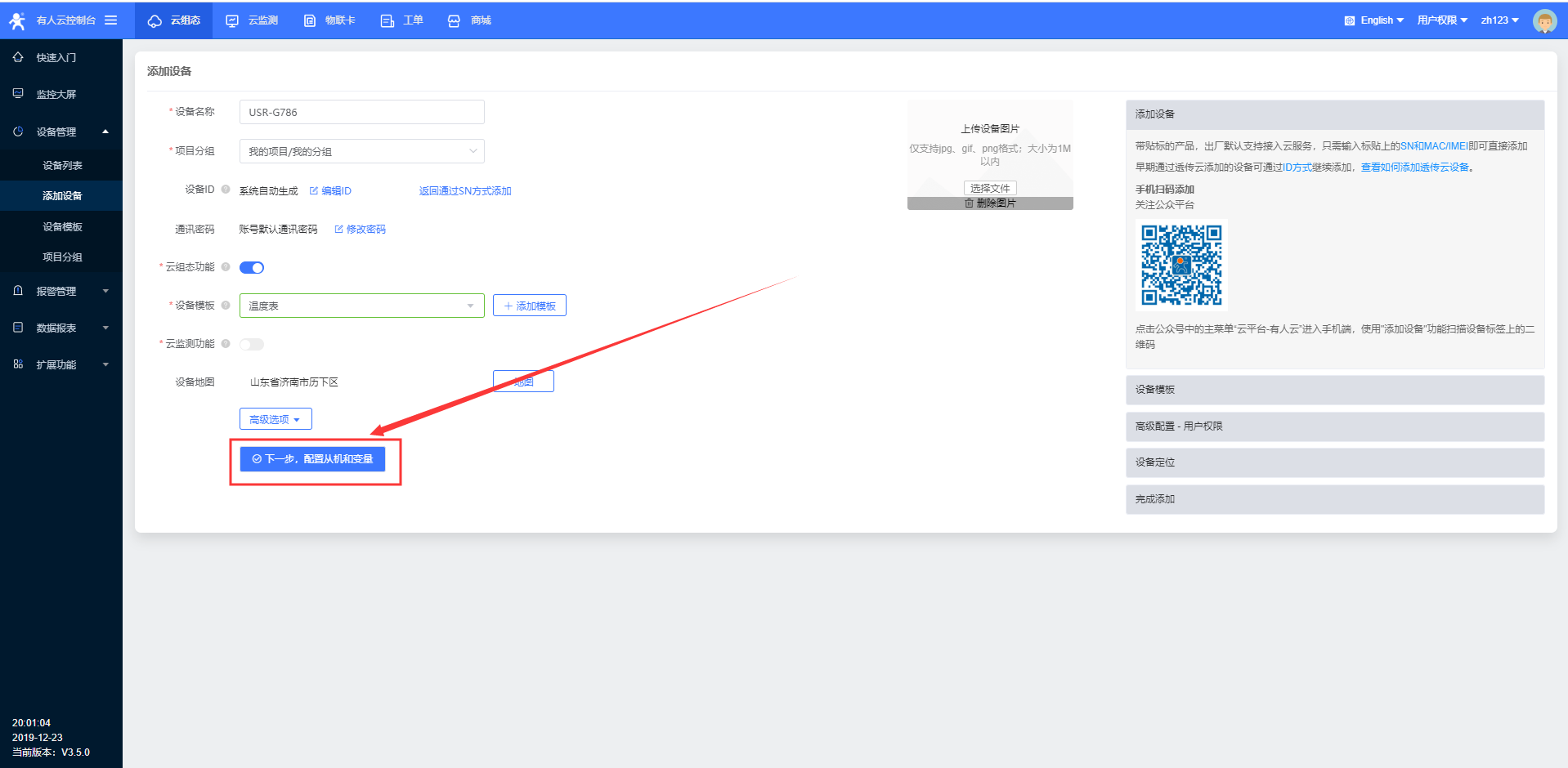Open the 设备模板 温度表 dropdown
Viewport: 1568px width, 768px height.
[x=361, y=306]
